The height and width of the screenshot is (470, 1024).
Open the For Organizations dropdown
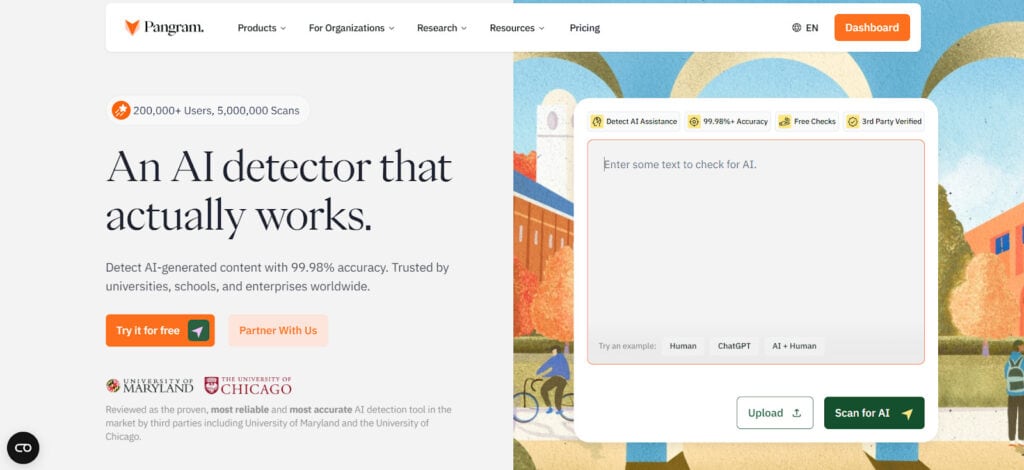[351, 28]
